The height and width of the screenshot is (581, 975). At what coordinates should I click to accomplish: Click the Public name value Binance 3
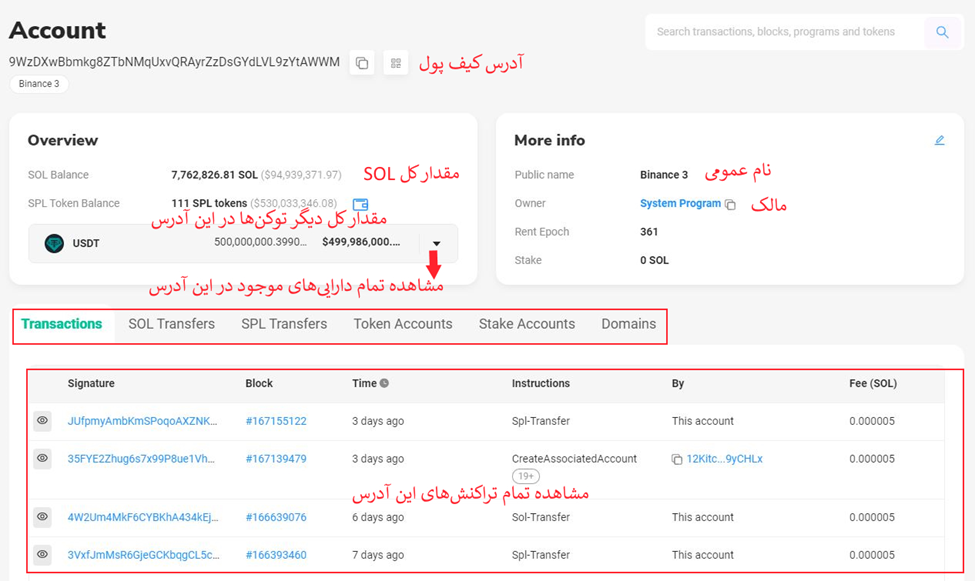pos(664,175)
